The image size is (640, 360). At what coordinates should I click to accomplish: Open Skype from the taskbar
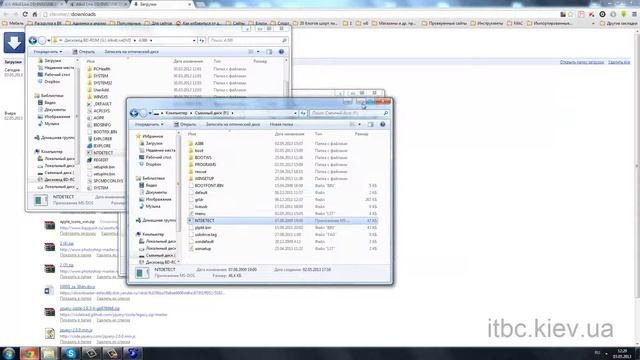click(x=71, y=353)
